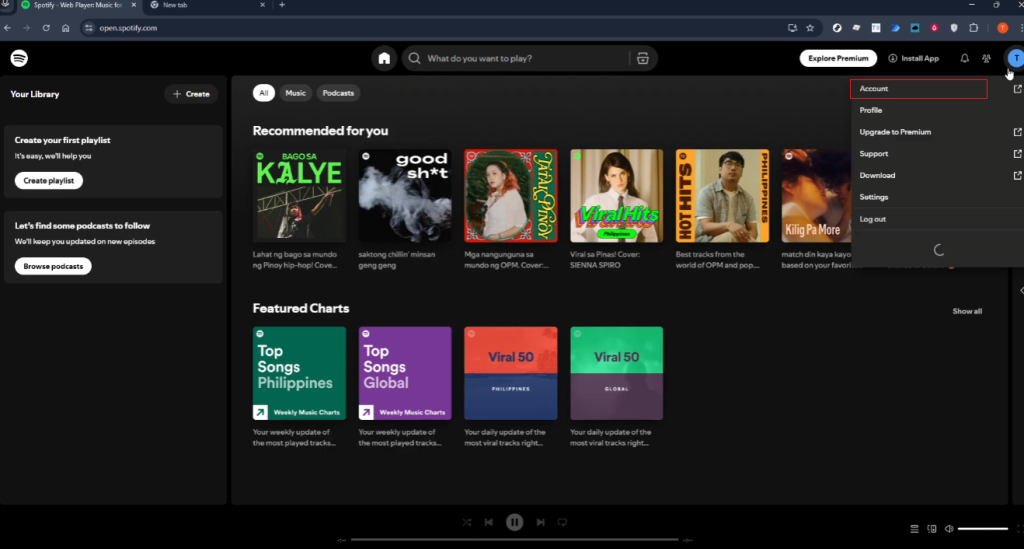1024x549 pixels.
Task: Click the Spotify logo icon
Action: (19, 58)
